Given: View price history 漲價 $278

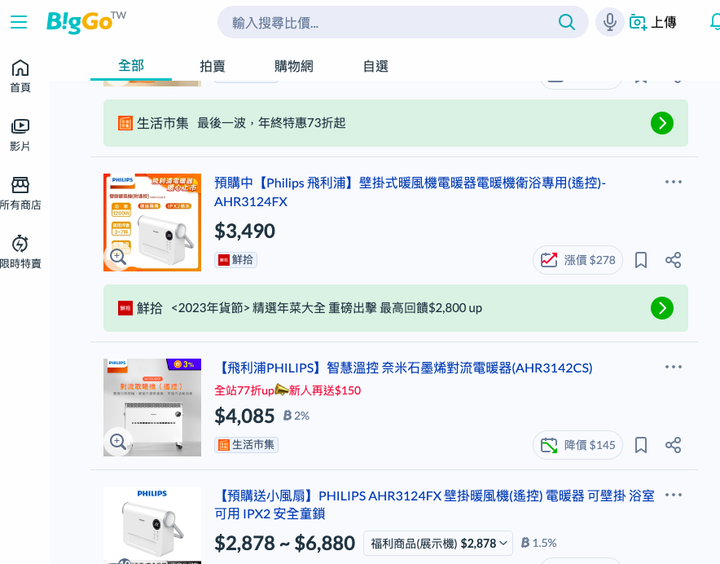Looking at the screenshot, I should pos(578,260).
